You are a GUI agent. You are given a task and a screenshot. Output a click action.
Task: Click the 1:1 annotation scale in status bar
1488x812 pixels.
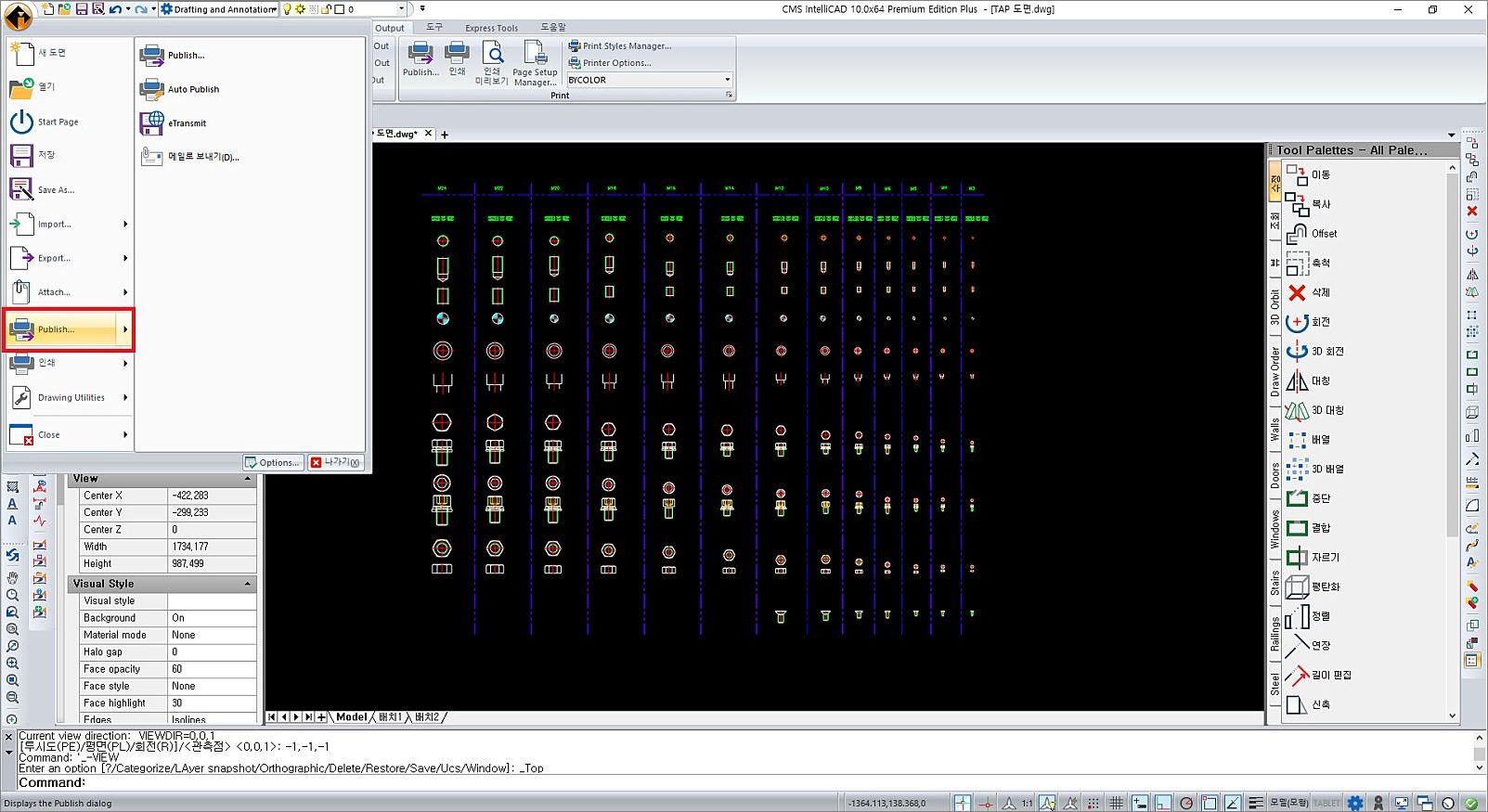(1027, 804)
